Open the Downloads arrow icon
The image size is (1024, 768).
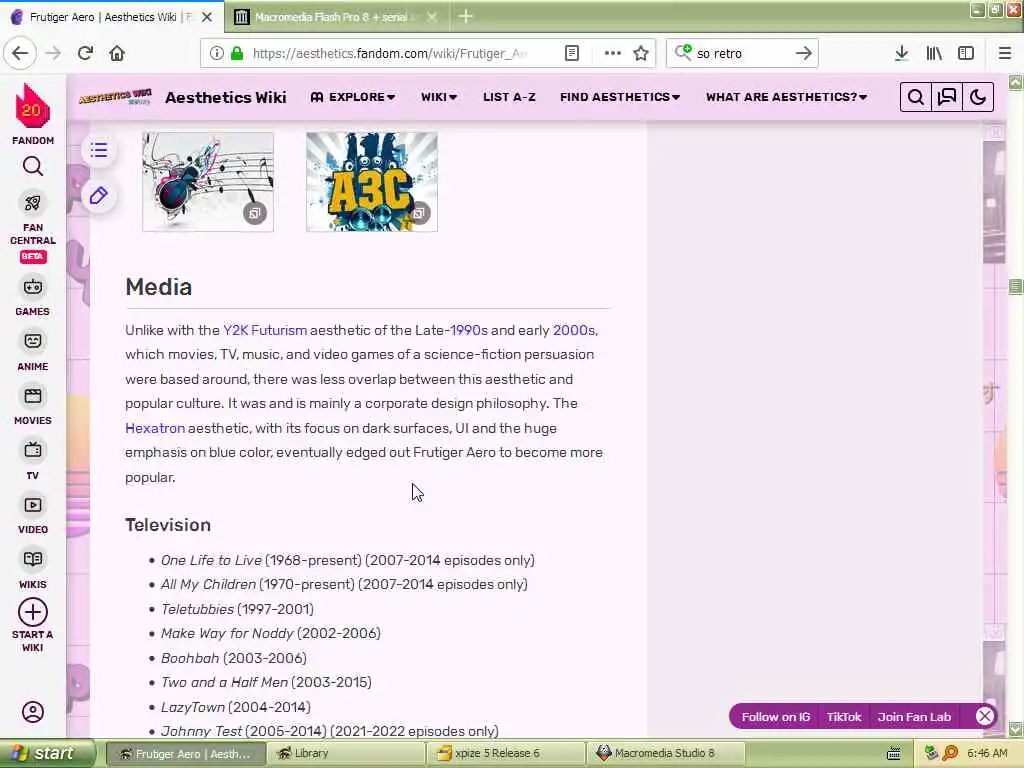(x=901, y=53)
